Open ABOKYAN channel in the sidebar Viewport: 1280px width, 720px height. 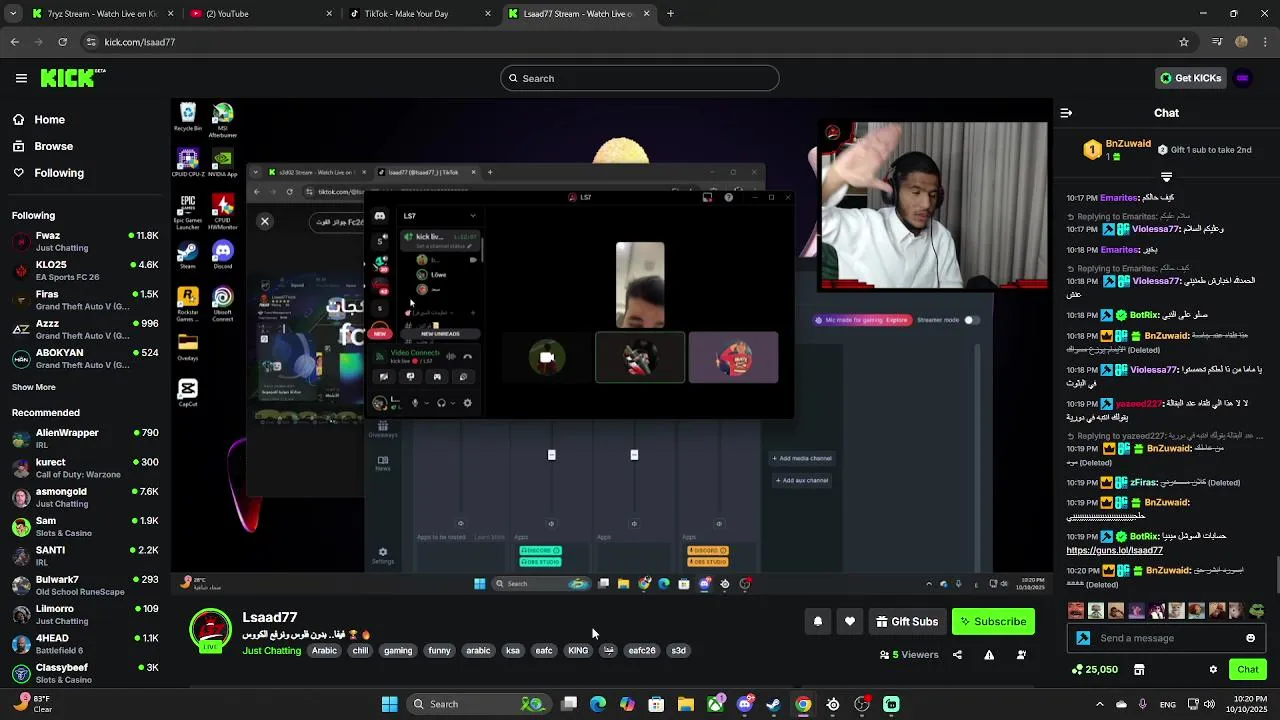[x=85, y=358]
